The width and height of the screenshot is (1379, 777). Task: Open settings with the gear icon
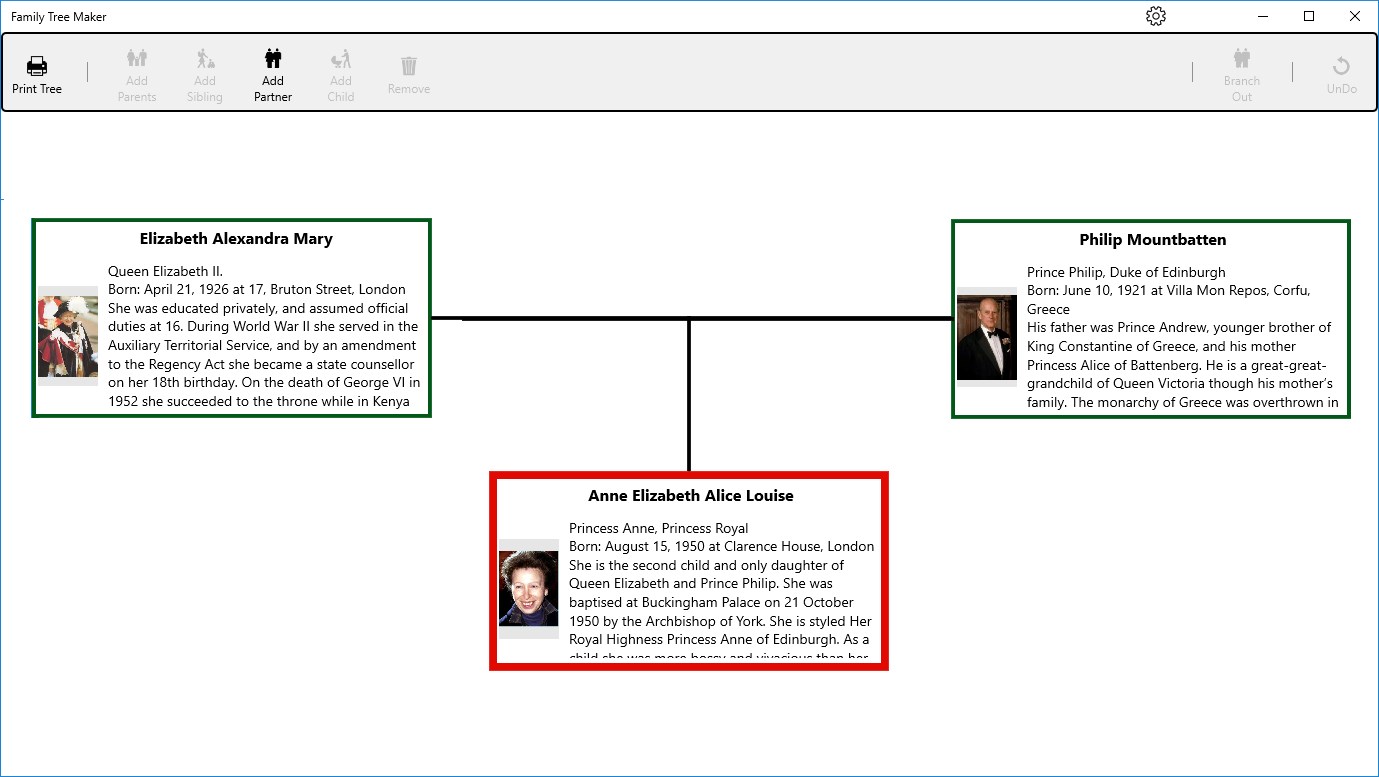point(1156,16)
